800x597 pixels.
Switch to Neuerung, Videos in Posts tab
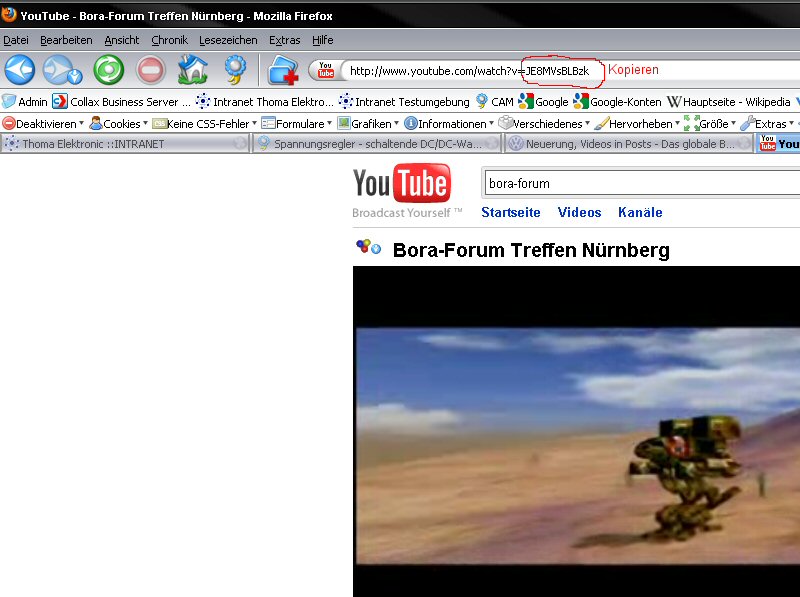point(629,144)
